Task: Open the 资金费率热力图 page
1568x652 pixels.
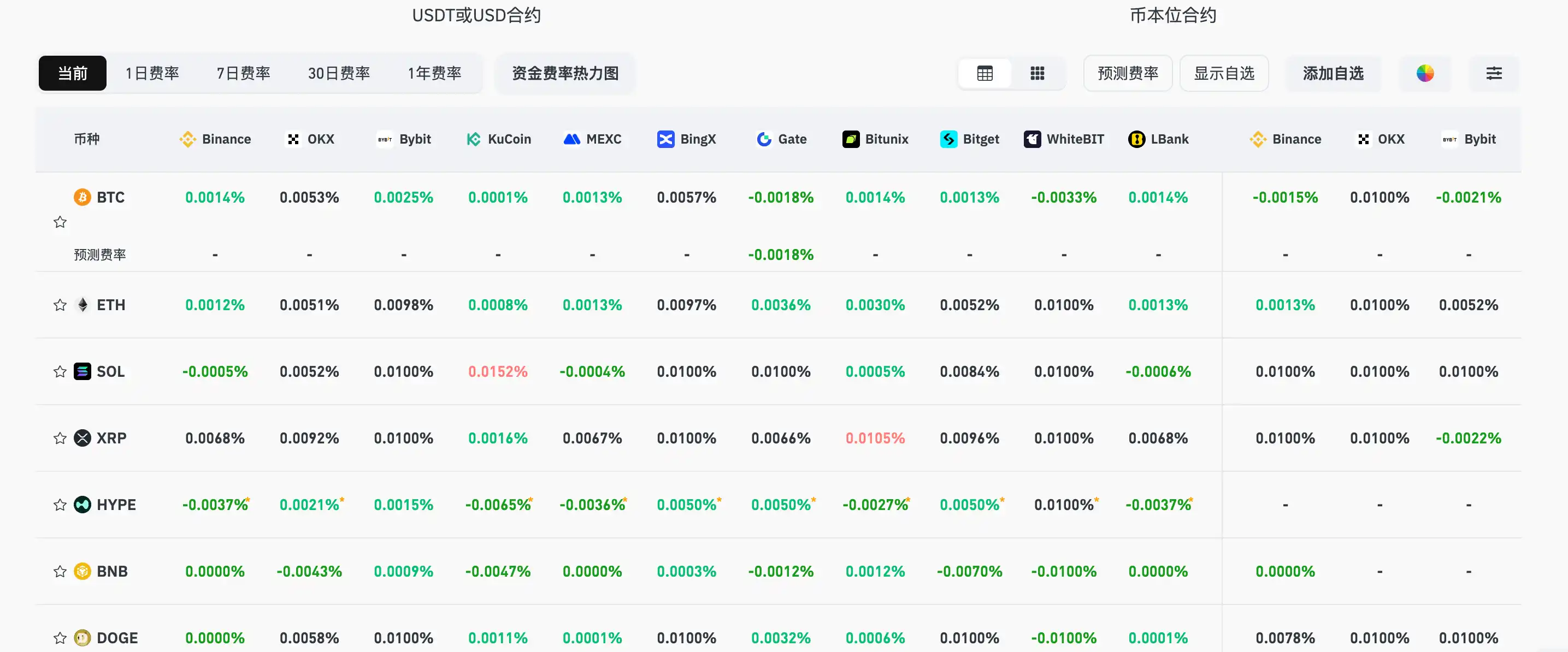Action: tap(564, 73)
